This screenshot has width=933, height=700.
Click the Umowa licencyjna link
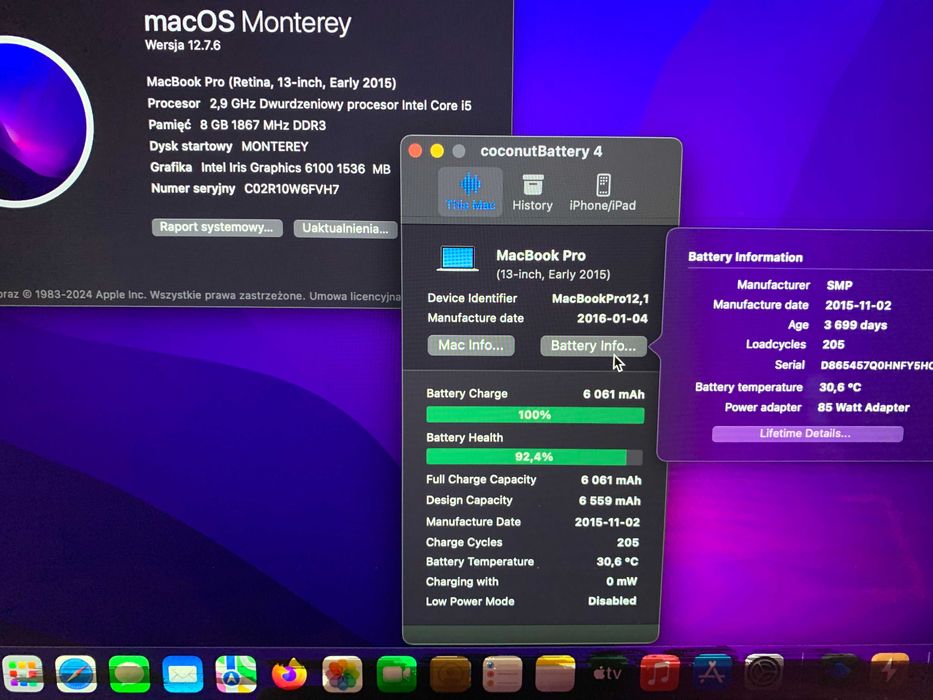click(355, 296)
